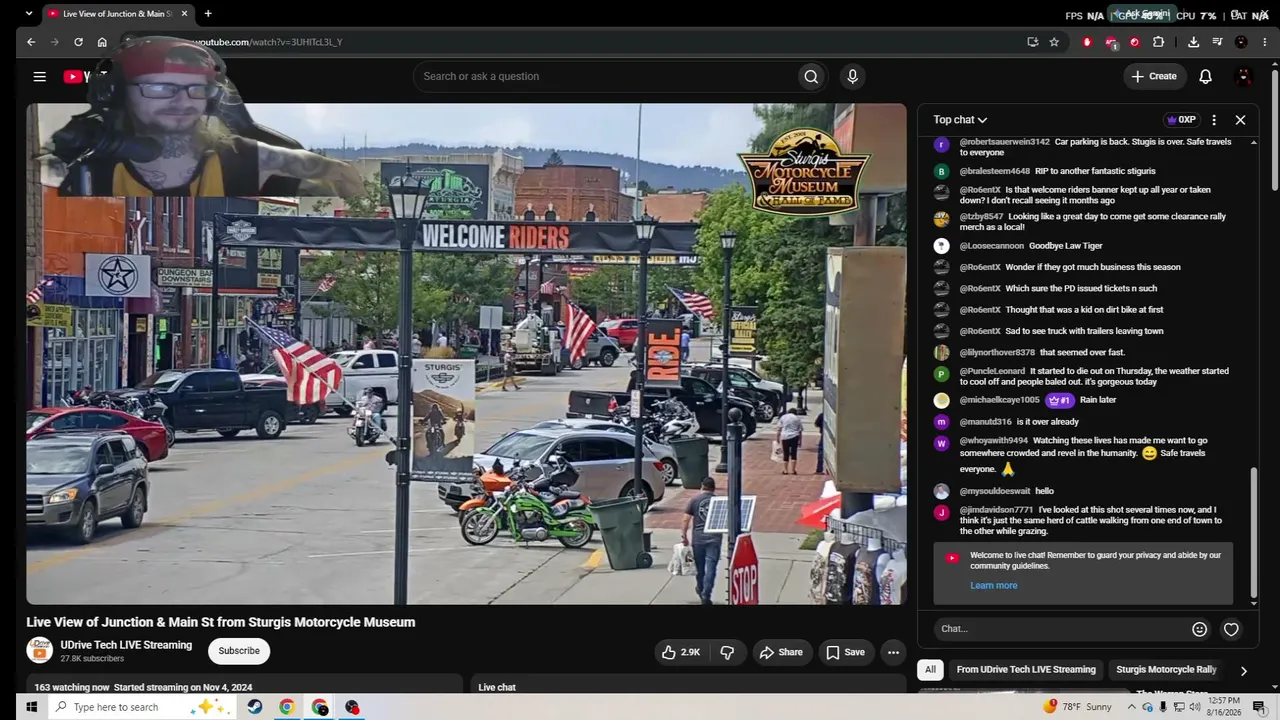Open YouTube notifications bell
The width and height of the screenshot is (1280, 720).
tap(1206, 76)
